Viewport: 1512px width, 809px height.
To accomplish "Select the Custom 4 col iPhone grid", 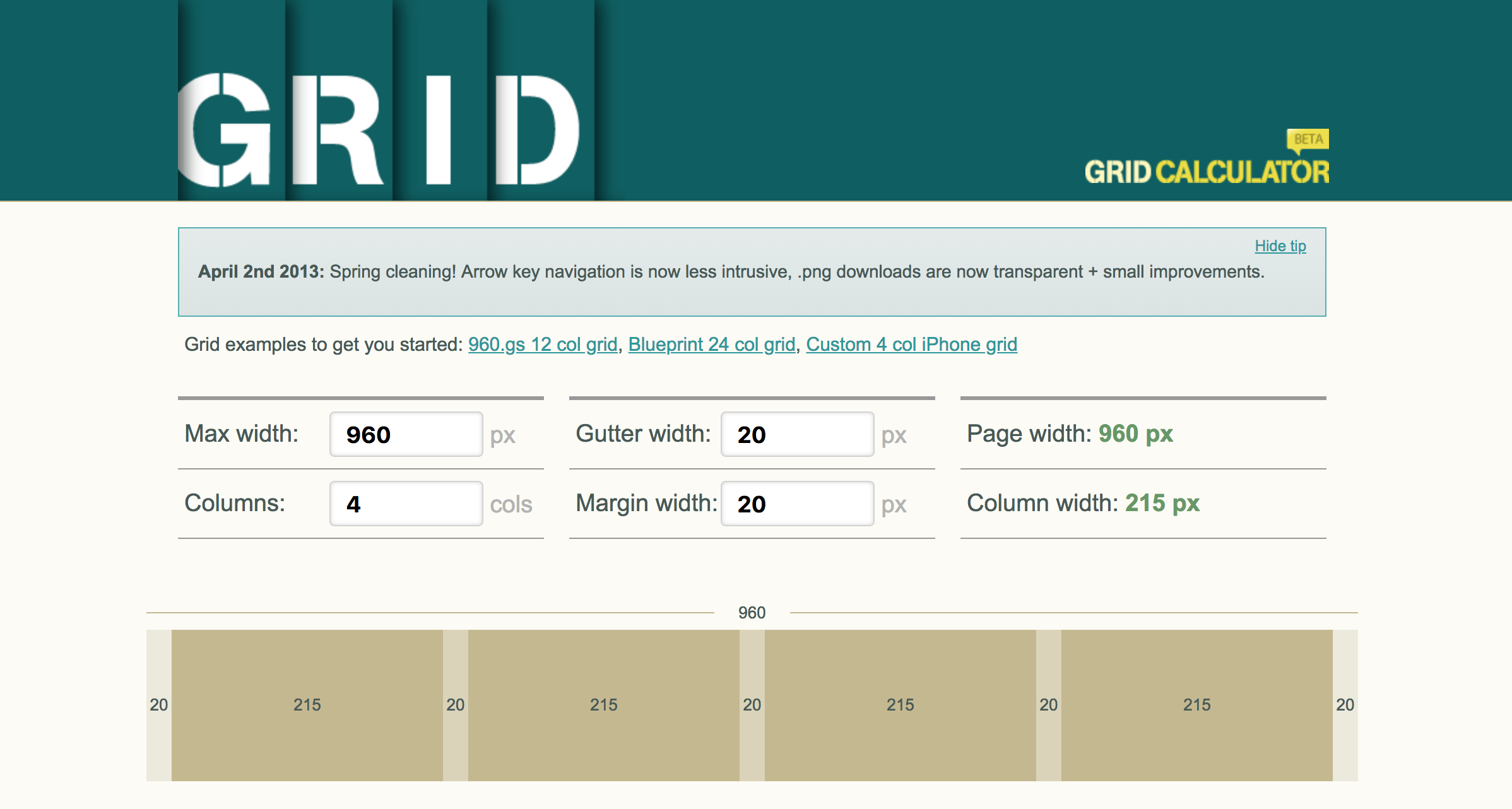I will (911, 345).
